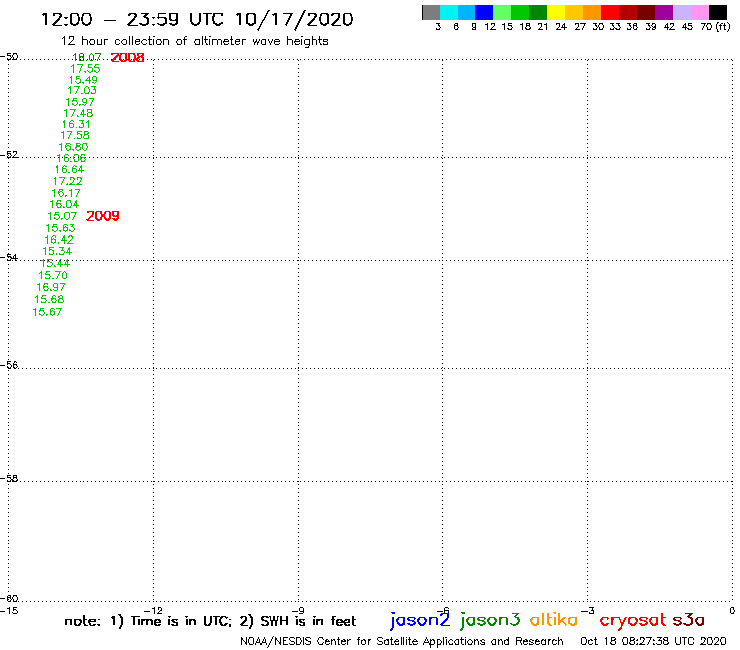Select the 15.63 wave height reading
740x650 pixels.
[60, 228]
